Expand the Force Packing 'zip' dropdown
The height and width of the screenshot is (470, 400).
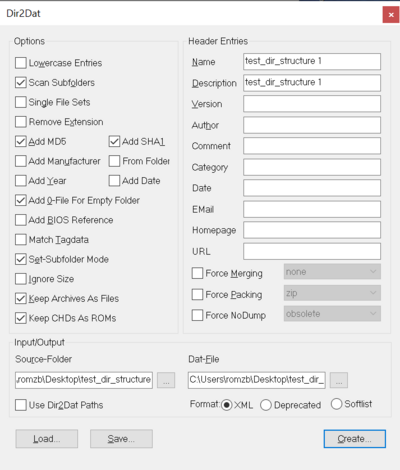coord(332,293)
